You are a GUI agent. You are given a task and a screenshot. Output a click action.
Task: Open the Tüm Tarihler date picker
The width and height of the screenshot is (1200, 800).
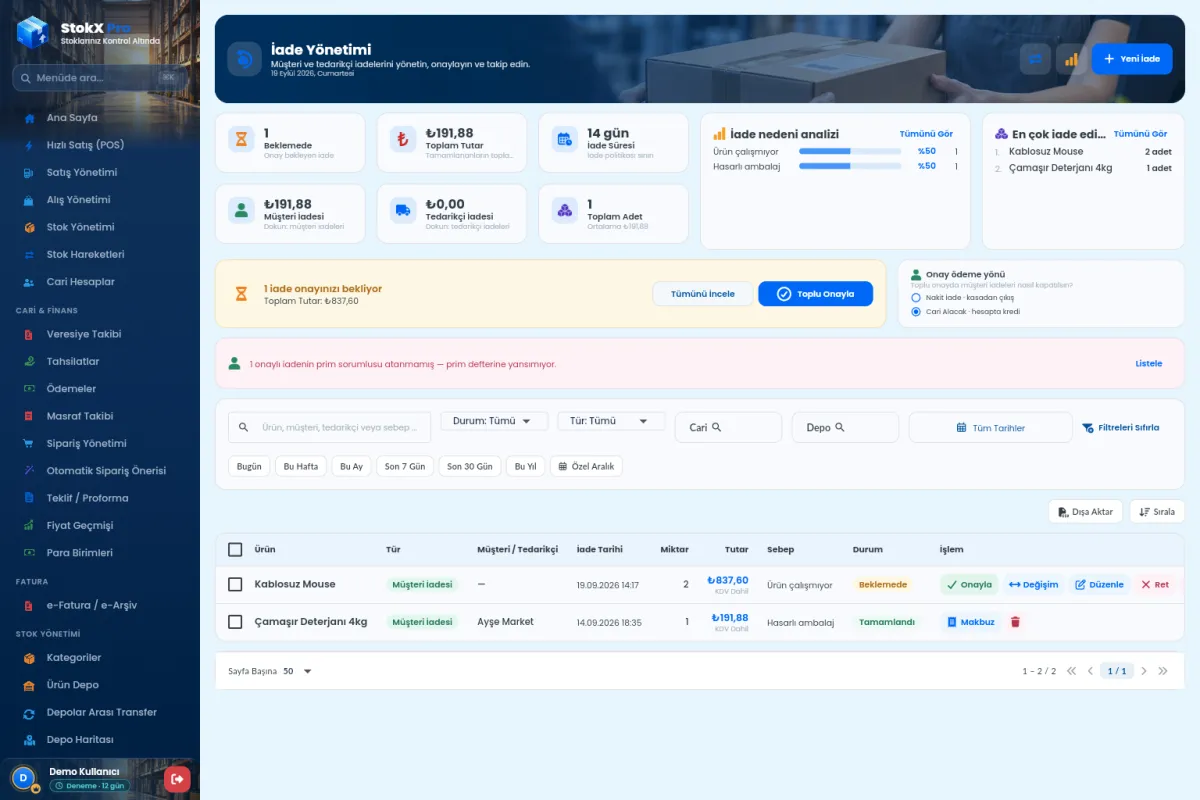click(x=990, y=427)
